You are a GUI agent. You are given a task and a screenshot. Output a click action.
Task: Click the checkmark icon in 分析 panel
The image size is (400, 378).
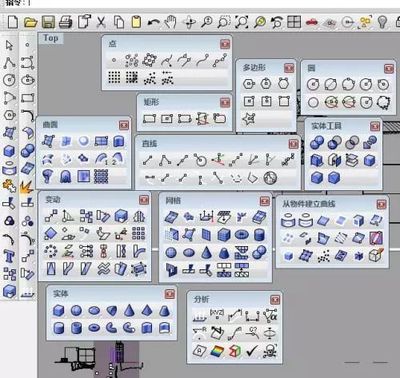tap(252, 351)
